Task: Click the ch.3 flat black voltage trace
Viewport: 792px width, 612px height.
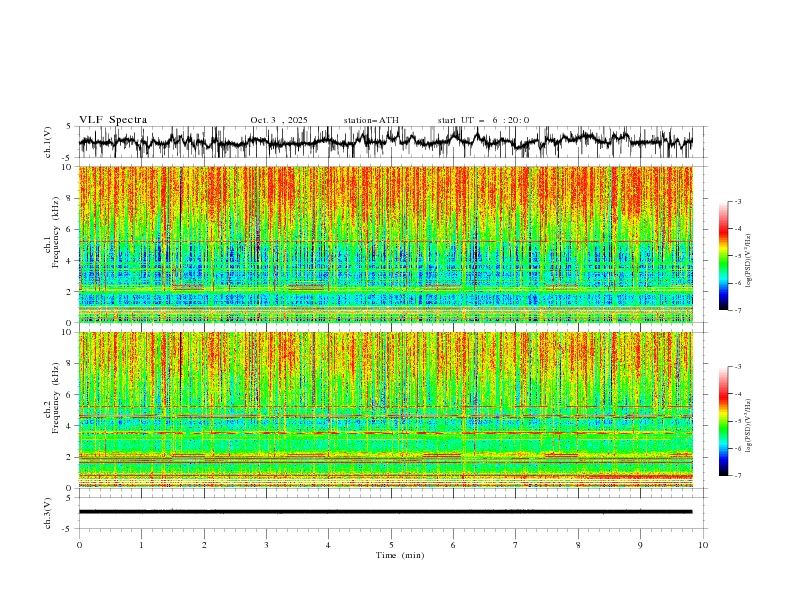Action: click(385, 512)
